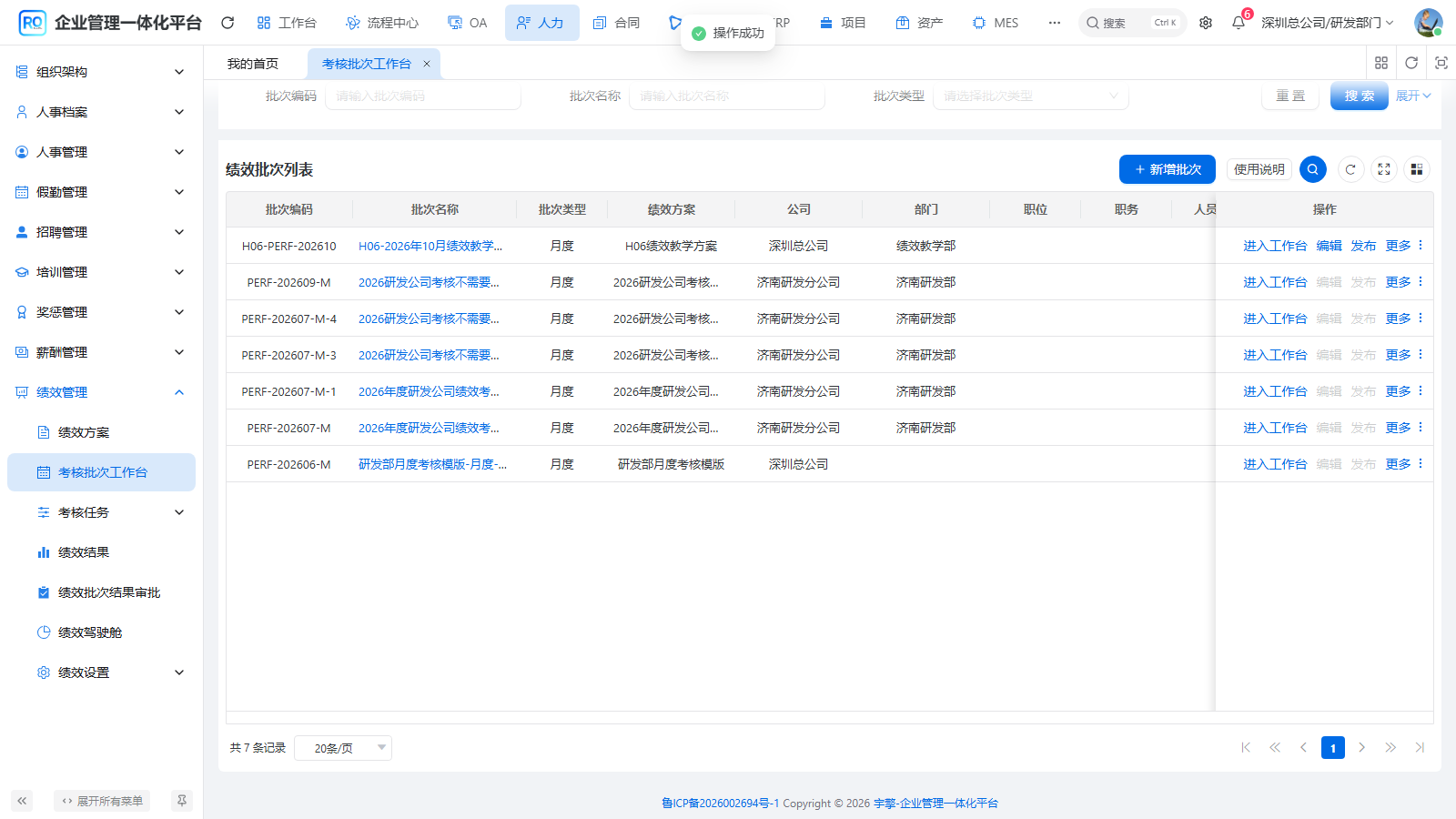Open 绩效驾驶舱 in the sidebar
Screen dimensions: 1456x819
(x=101, y=632)
